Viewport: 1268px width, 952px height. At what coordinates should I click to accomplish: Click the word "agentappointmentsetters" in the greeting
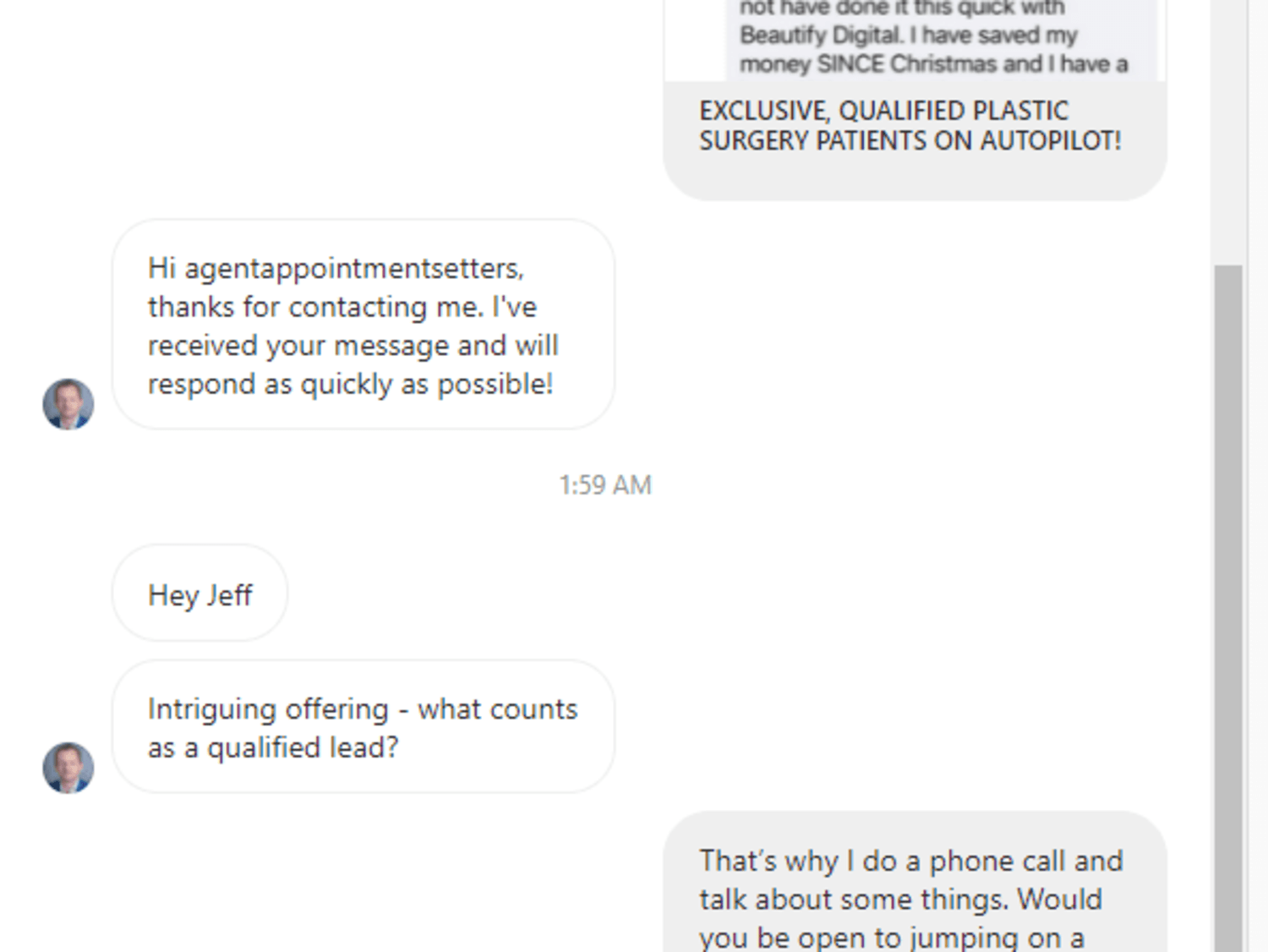(x=353, y=268)
